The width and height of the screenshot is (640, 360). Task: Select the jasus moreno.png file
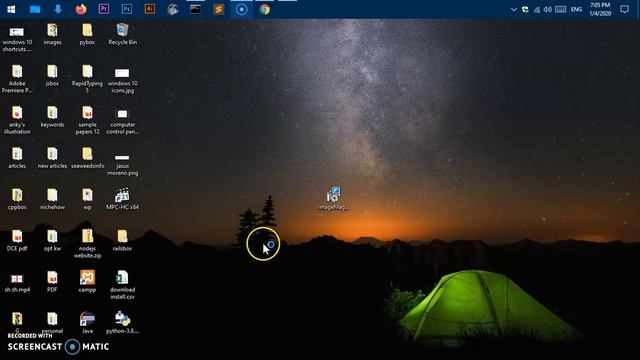click(122, 165)
